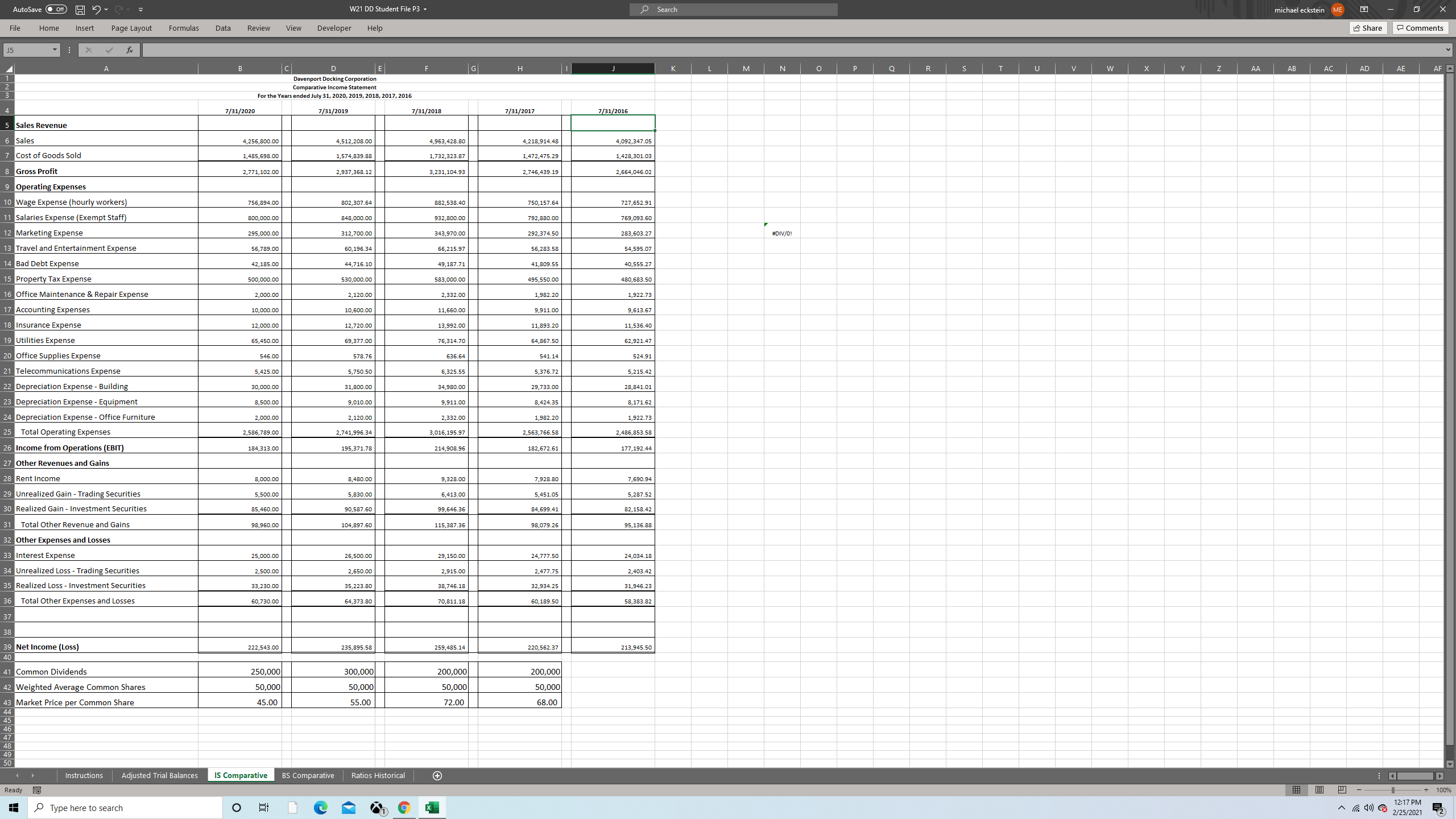This screenshot has height=819, width=1456.
Task: Click the Save icon in title bar
Action: (x=80, y=10)
